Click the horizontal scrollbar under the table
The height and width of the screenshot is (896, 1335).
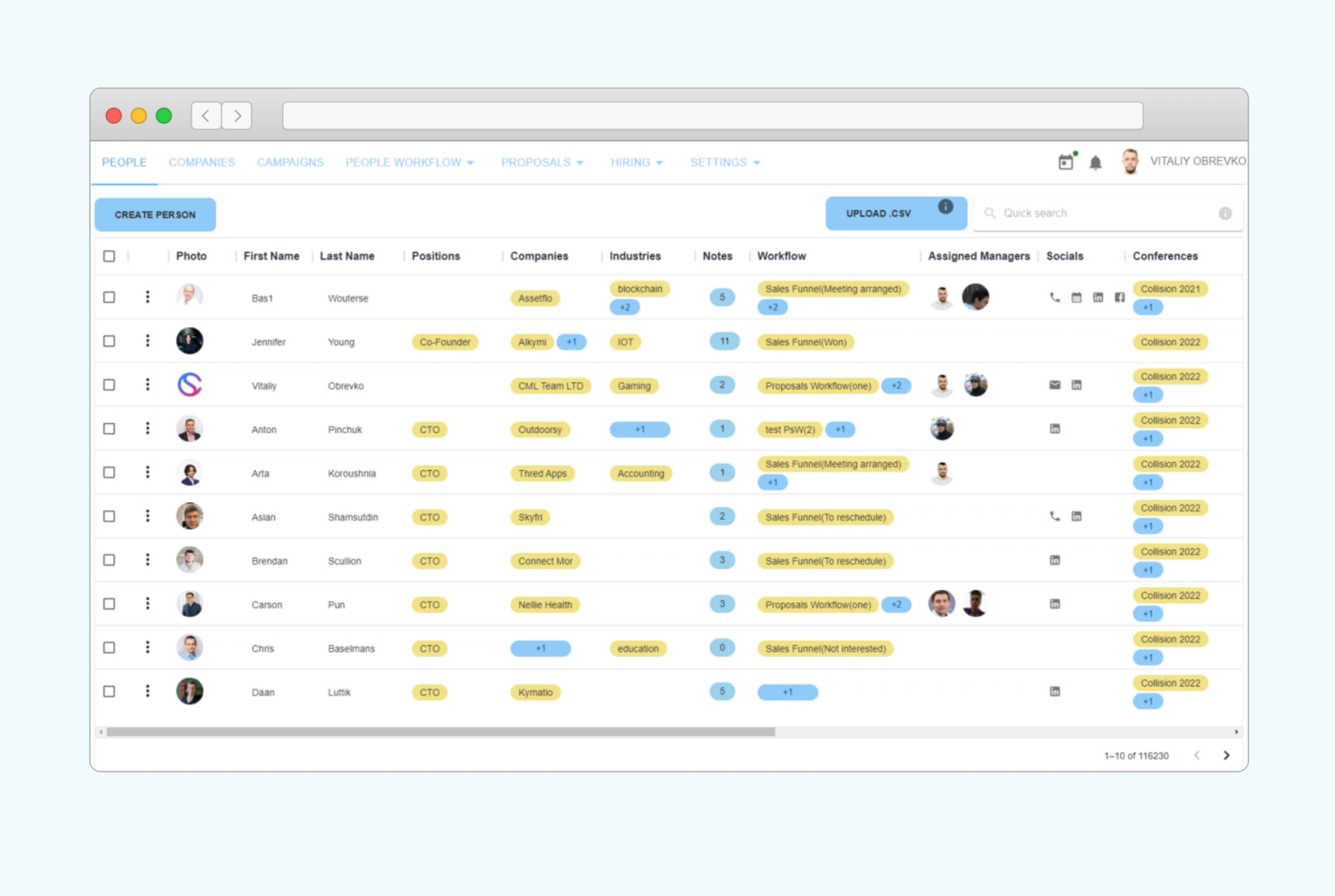point(441,732)
